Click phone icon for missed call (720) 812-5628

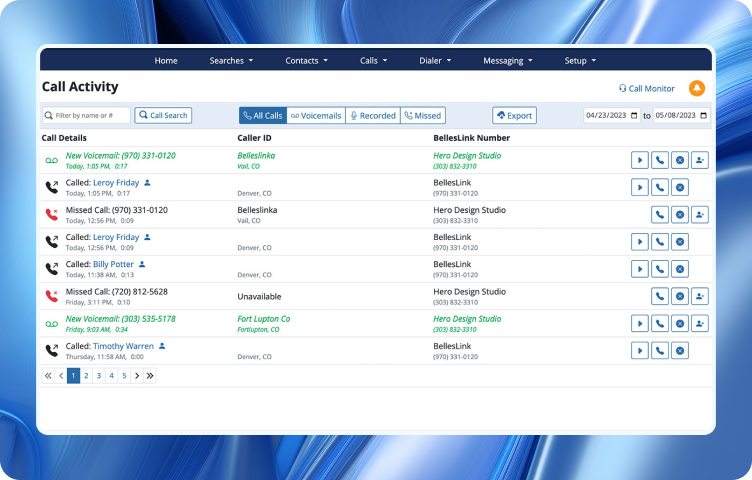coord(660,296)
